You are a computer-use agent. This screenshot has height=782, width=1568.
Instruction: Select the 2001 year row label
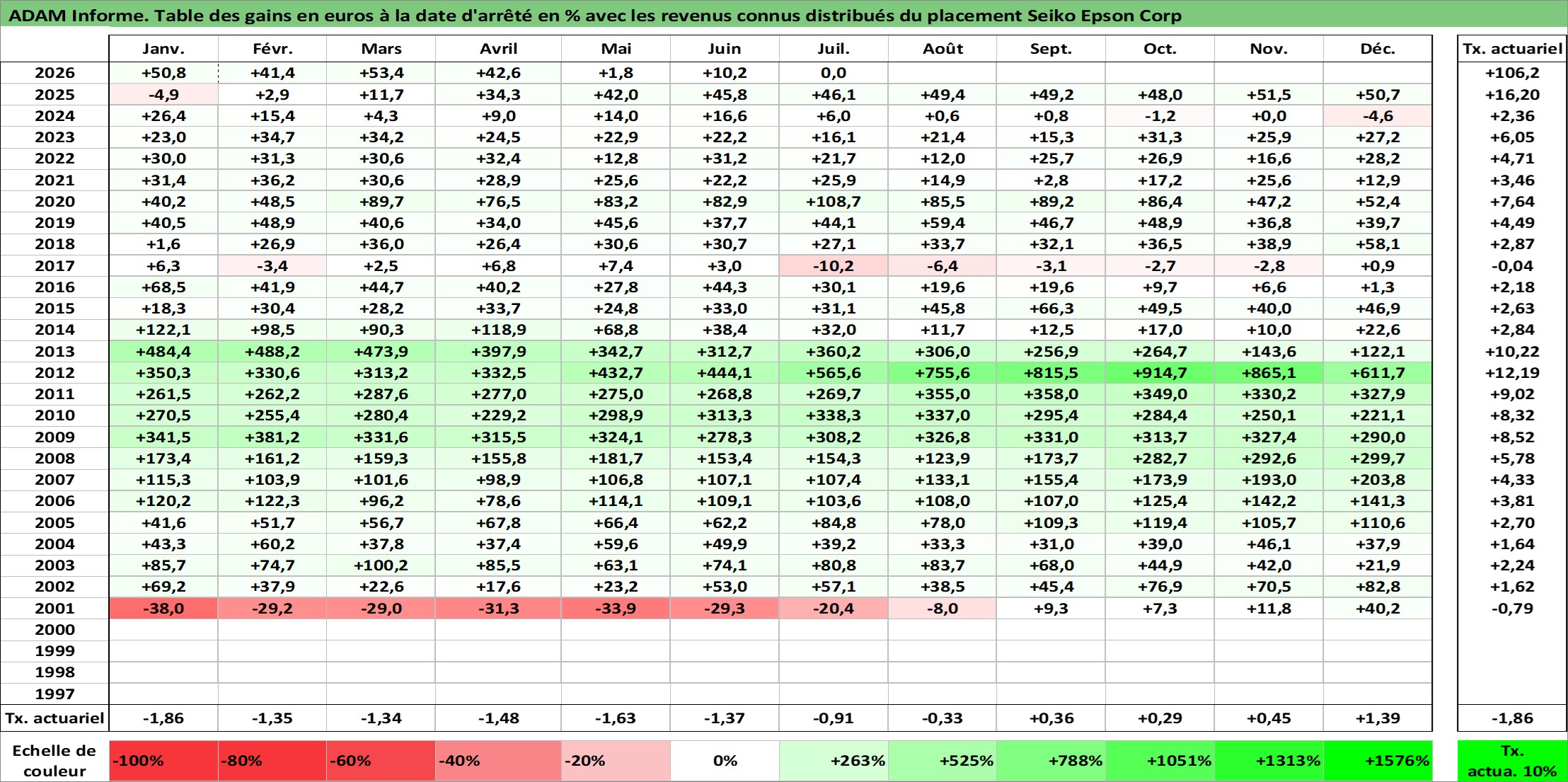[54, 609]
